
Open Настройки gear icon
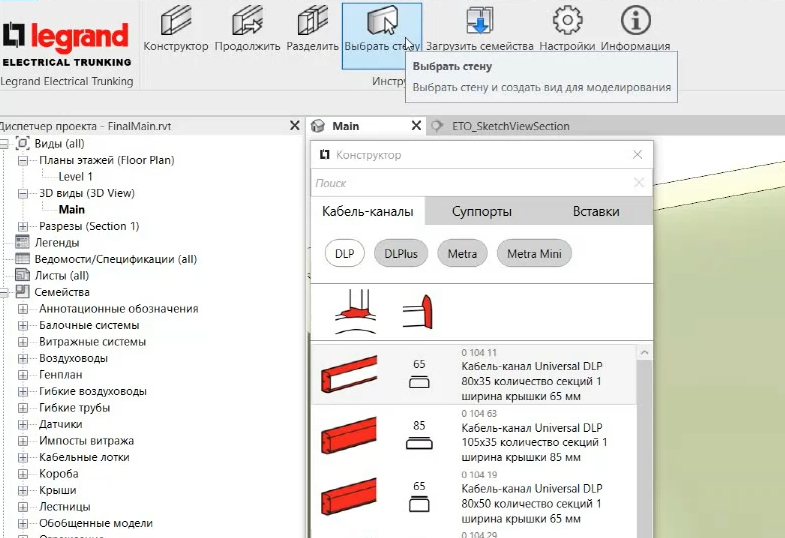click(567, 21)
